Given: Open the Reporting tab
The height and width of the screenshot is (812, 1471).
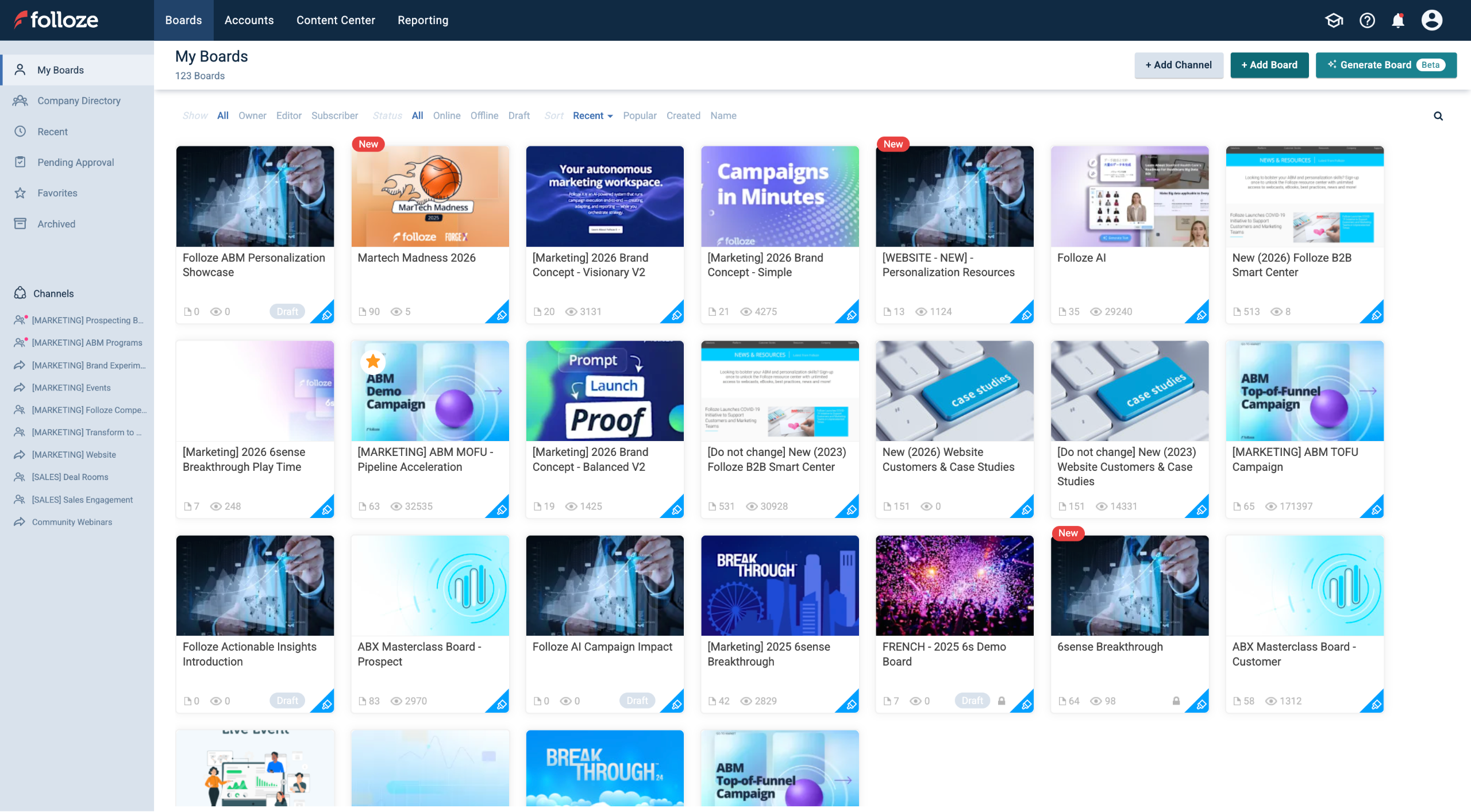Looking at the screenshot, I should (422, 20).
